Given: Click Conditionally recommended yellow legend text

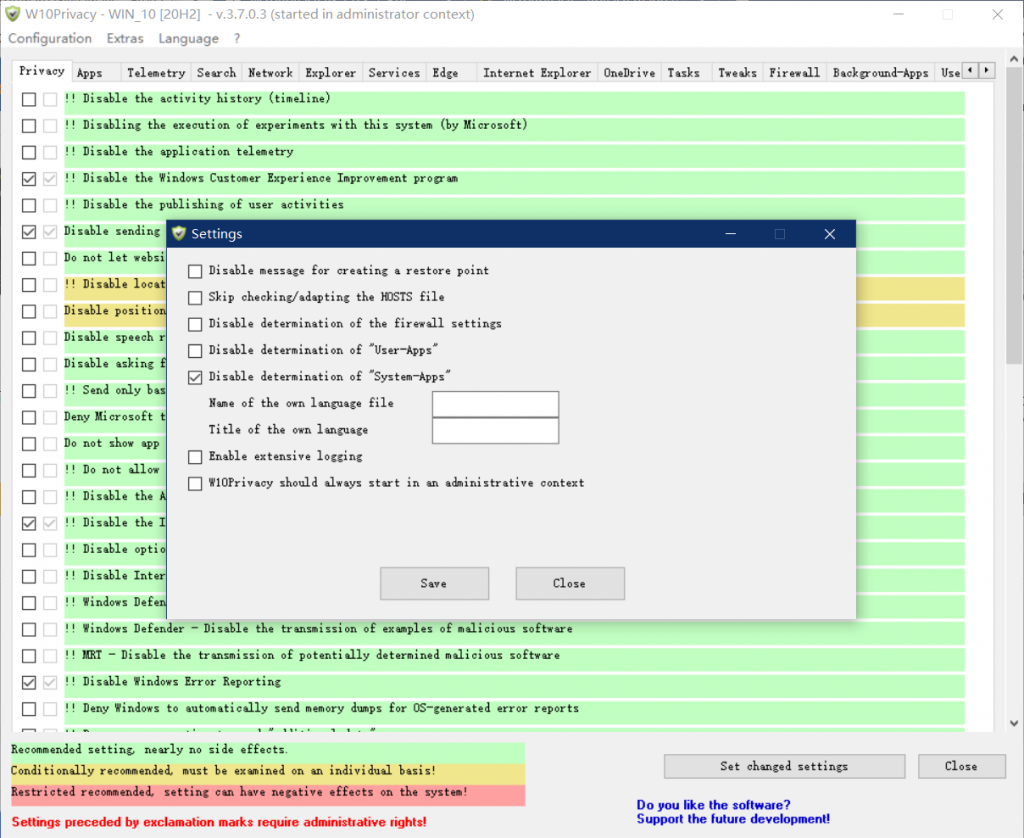Looking at the screenshot, I should pos(223,771).
